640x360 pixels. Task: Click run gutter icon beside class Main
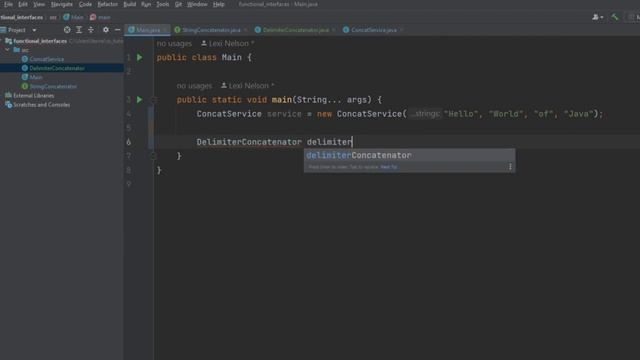coord(140,58)
